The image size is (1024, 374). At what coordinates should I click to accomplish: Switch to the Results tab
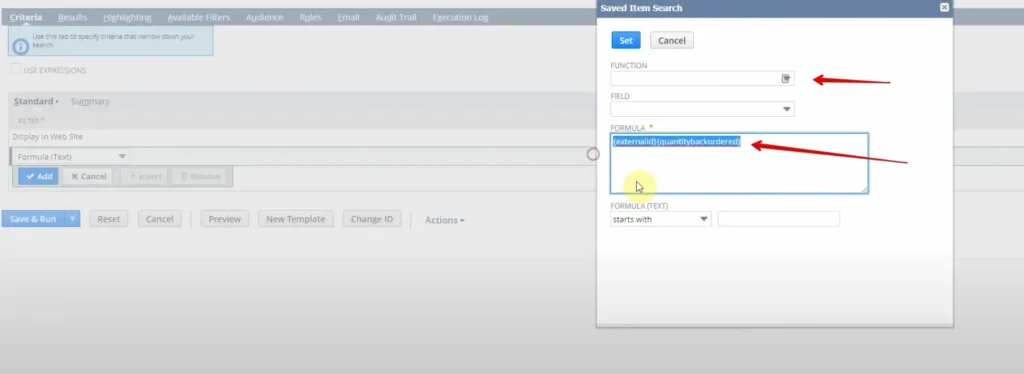point(72,18)
